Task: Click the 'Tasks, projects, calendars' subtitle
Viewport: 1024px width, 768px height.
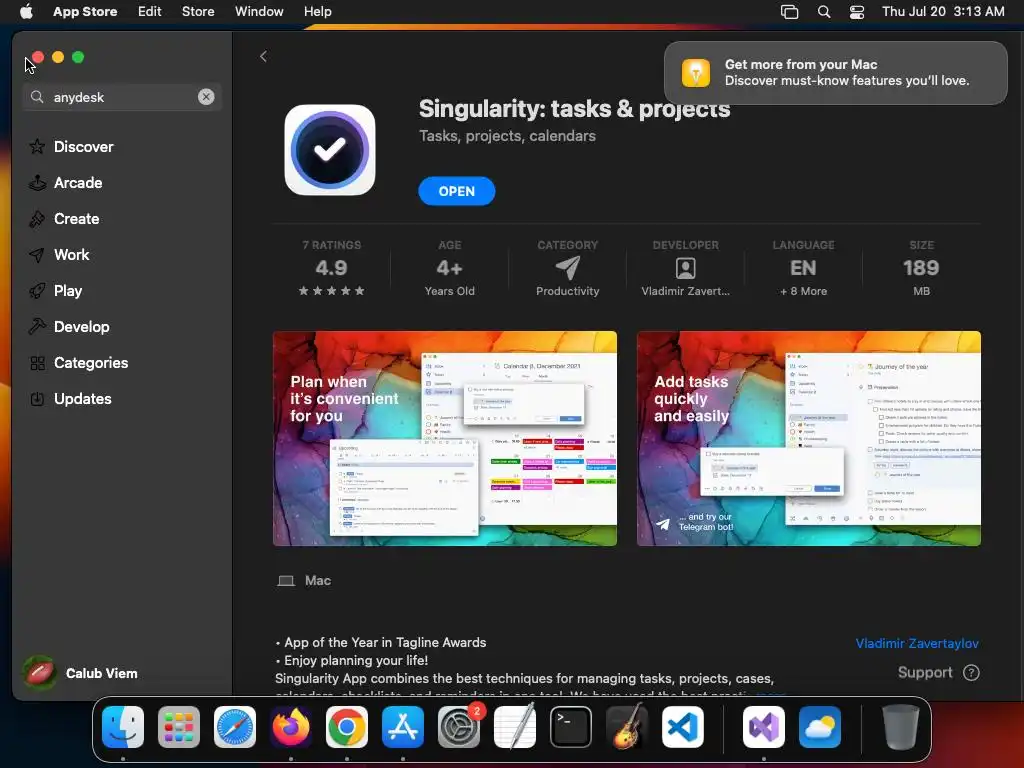Action: click(507, 136)
